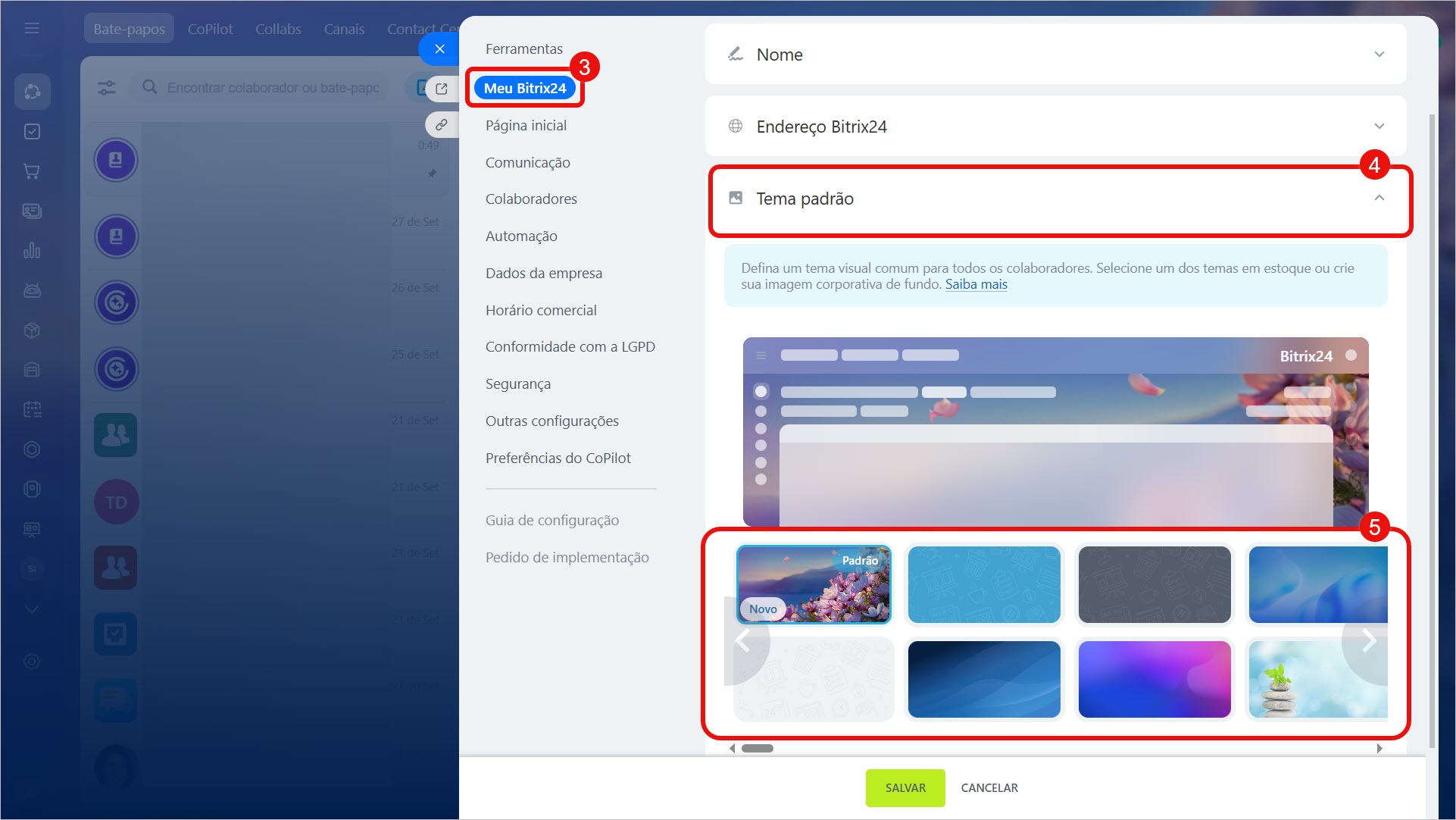Open the settings gear icon in sidebar
The height and width of the screenshot is (820, 1456).
coord(32,662)
